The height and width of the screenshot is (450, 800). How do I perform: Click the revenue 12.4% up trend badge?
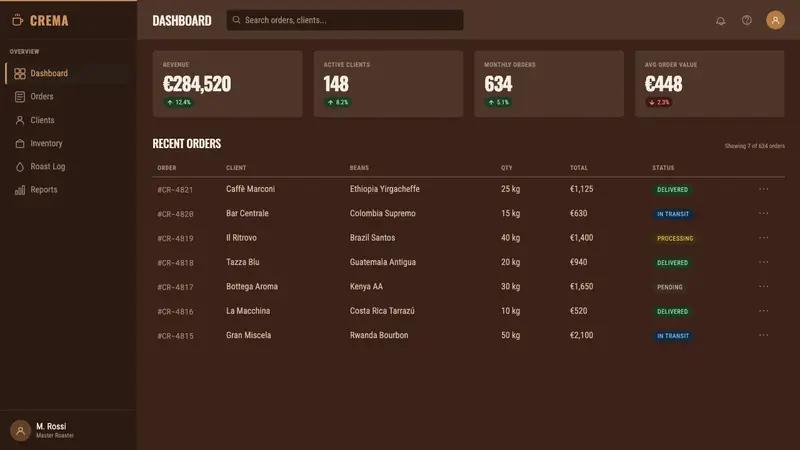point(178,103)
